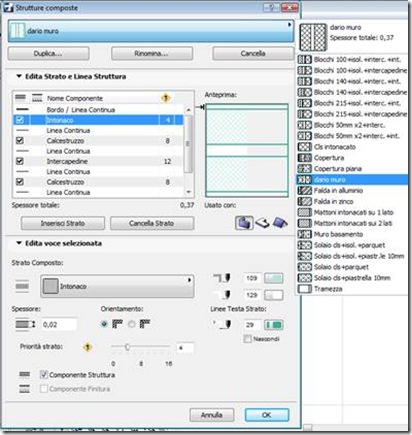Click the Priorità strato slider handle

pyautogui.click(x=127, y=347)
